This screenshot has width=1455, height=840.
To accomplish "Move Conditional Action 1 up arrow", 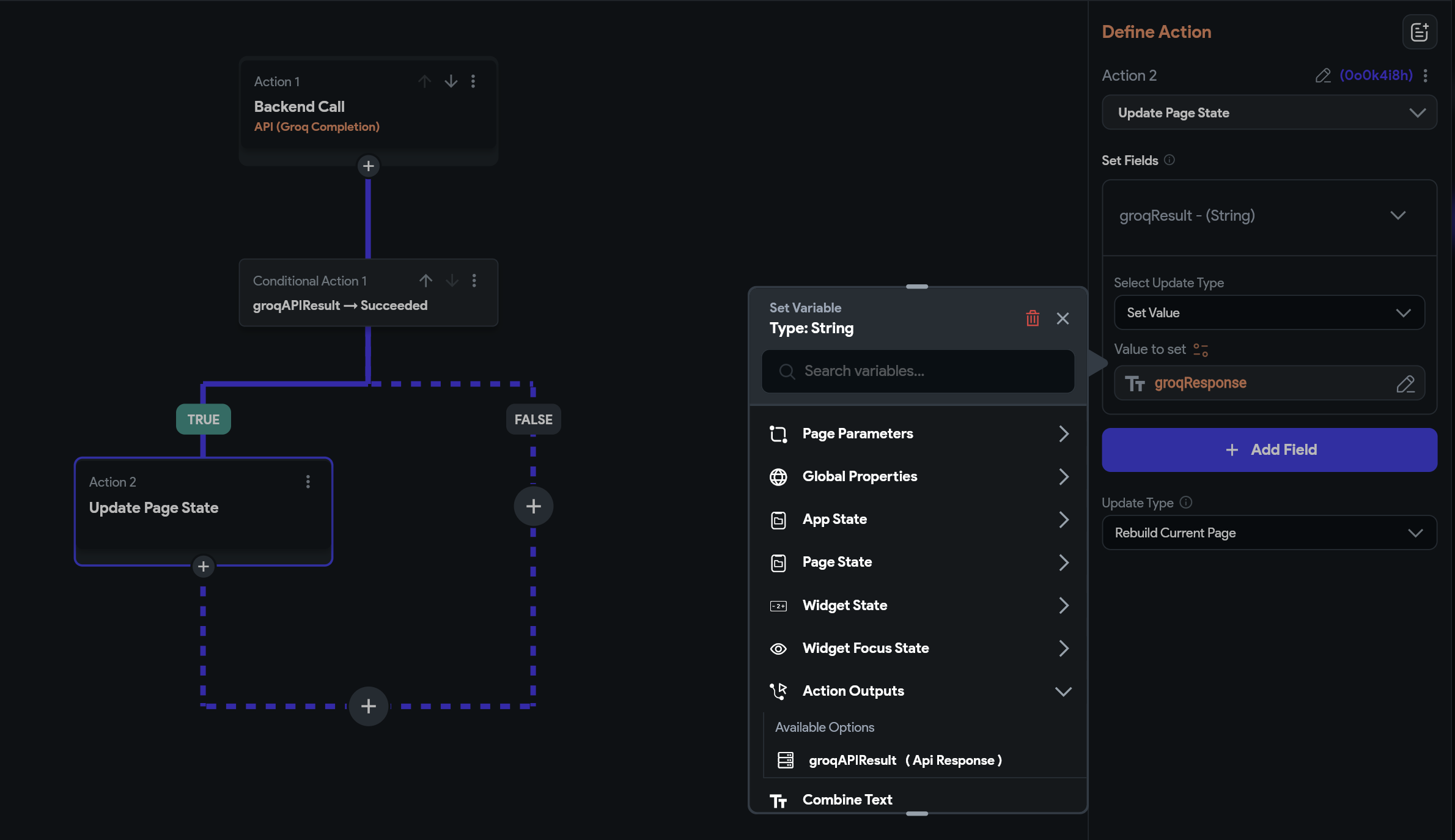I will point(426,281).
